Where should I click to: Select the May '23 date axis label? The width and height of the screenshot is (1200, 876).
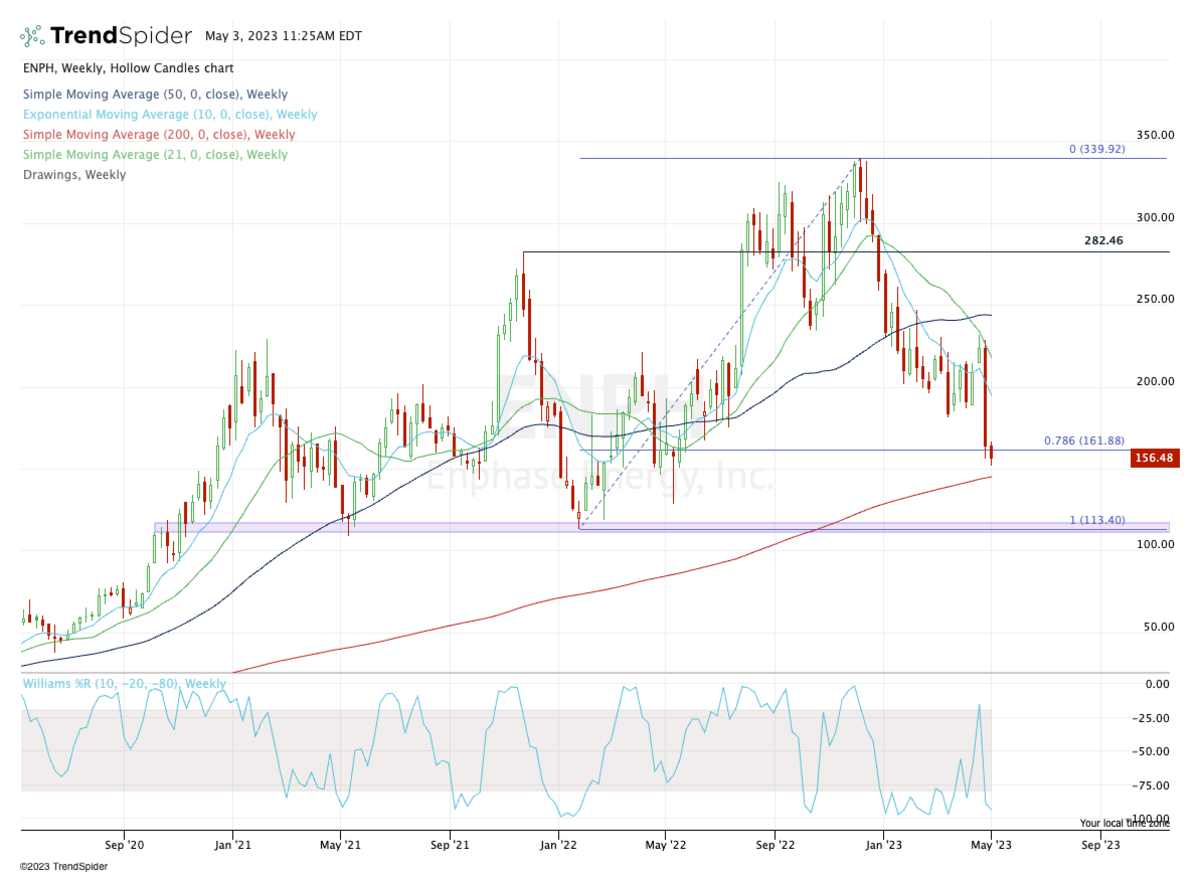[x=990, y=845]
